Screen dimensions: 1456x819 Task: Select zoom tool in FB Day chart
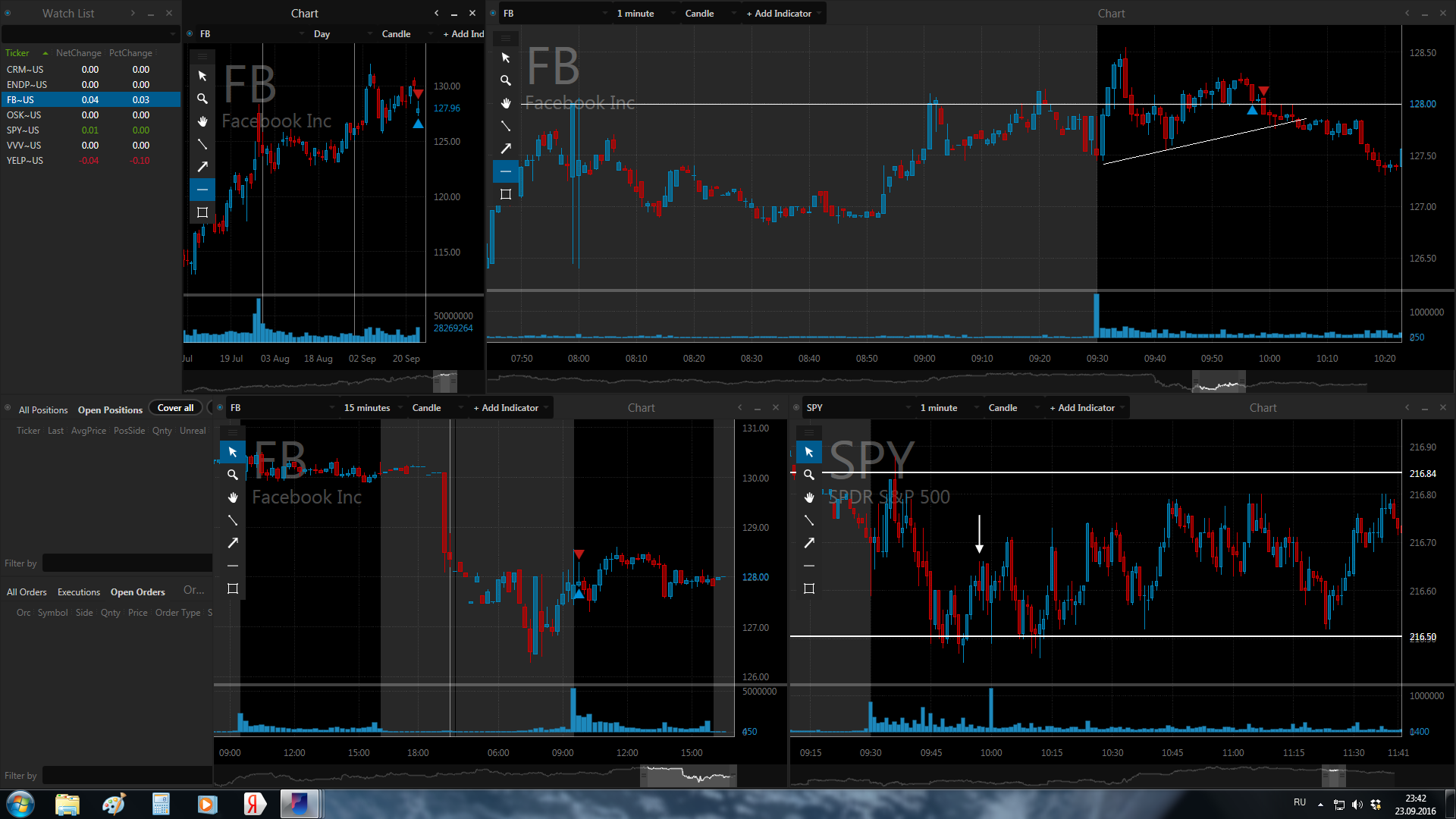coord(202,99)
